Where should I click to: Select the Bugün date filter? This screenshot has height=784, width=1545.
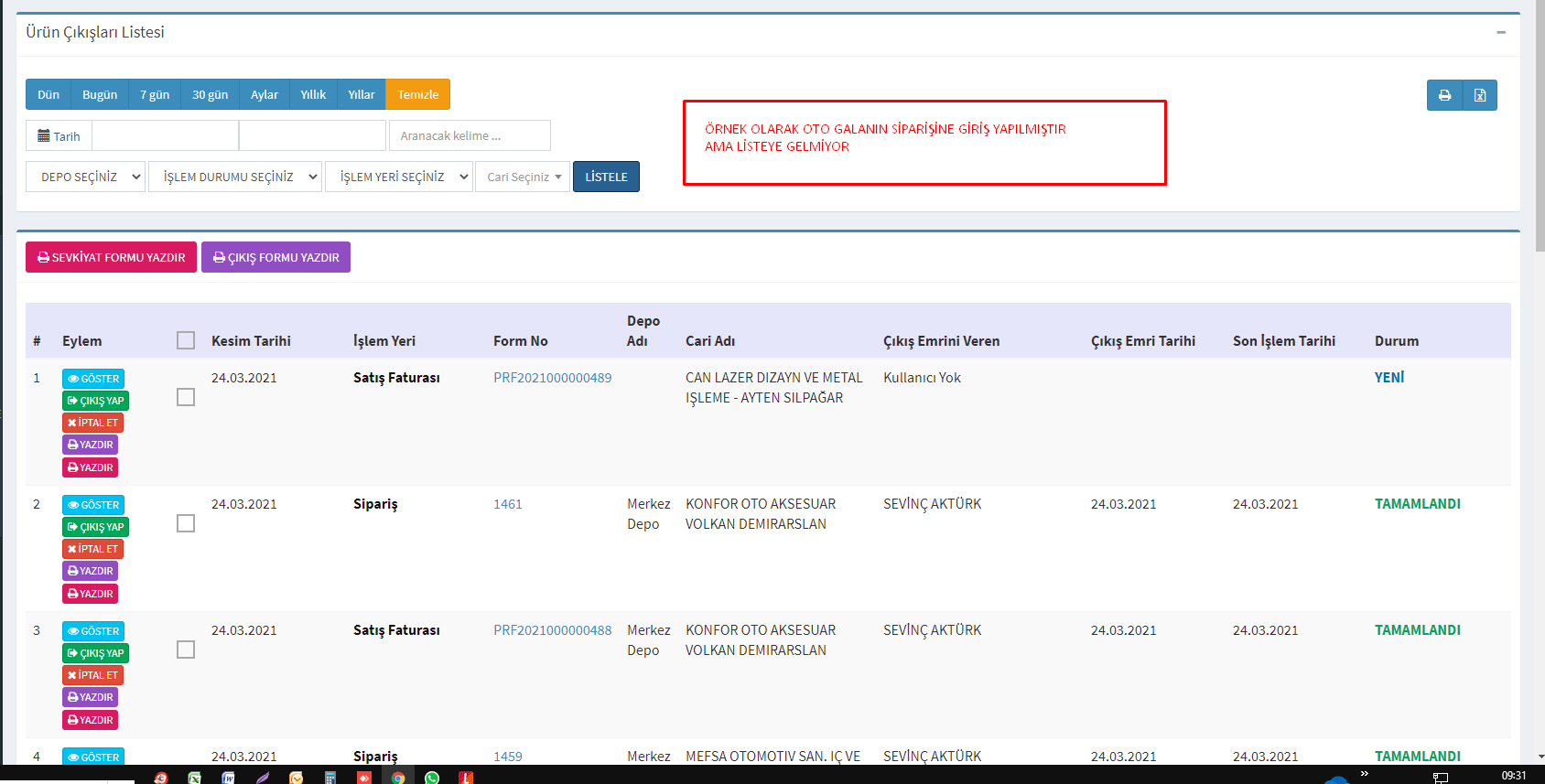100,94
